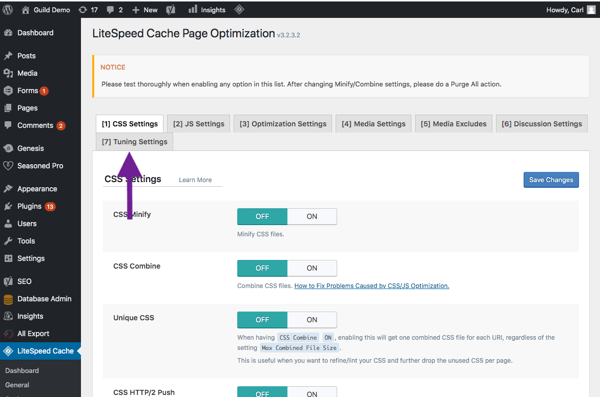The height and width of the screenshot is (397, 600).
Task: Open the Posts menu label in sidebar
Action: coord(26,56)
